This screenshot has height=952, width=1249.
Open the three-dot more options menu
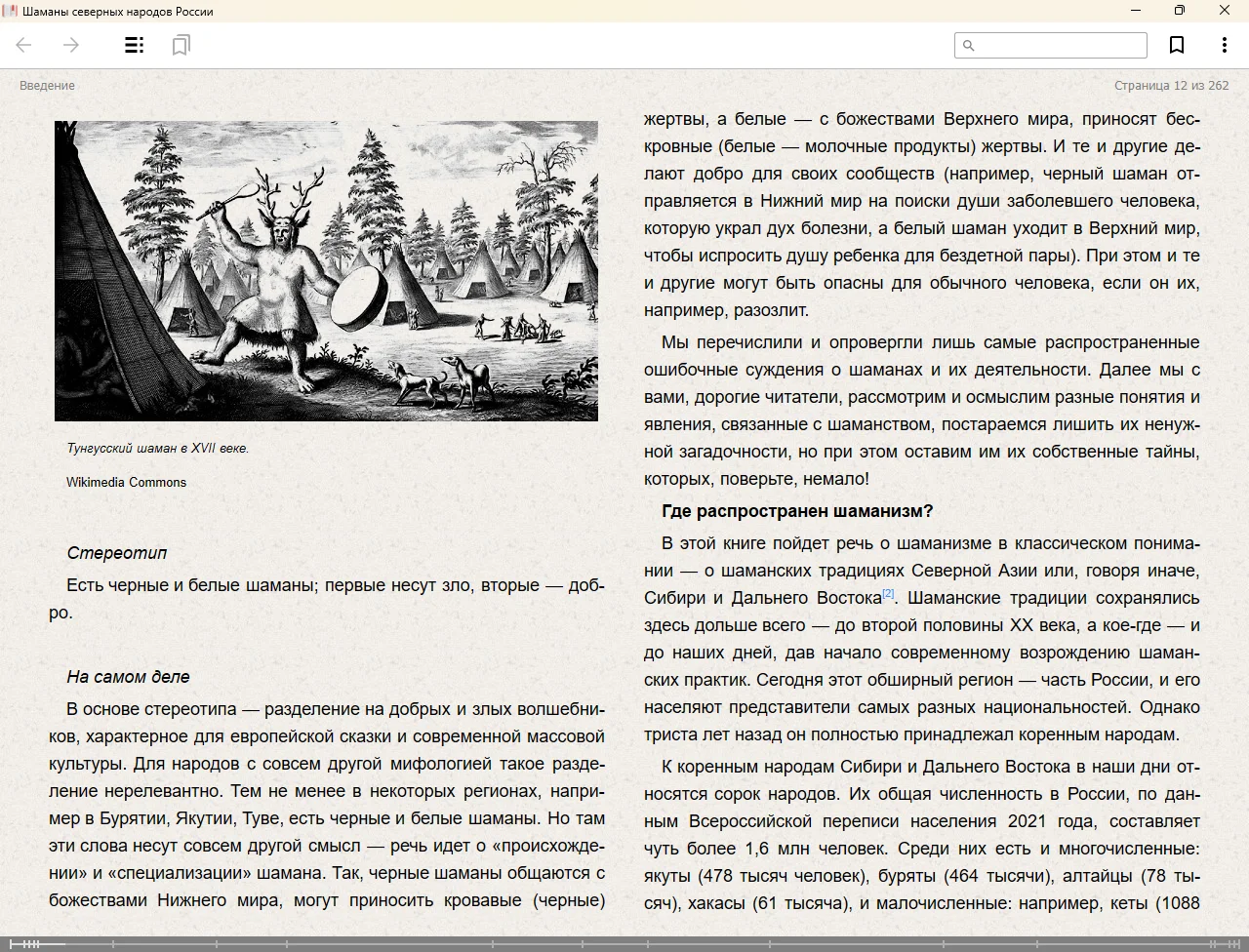(1225, 45)
